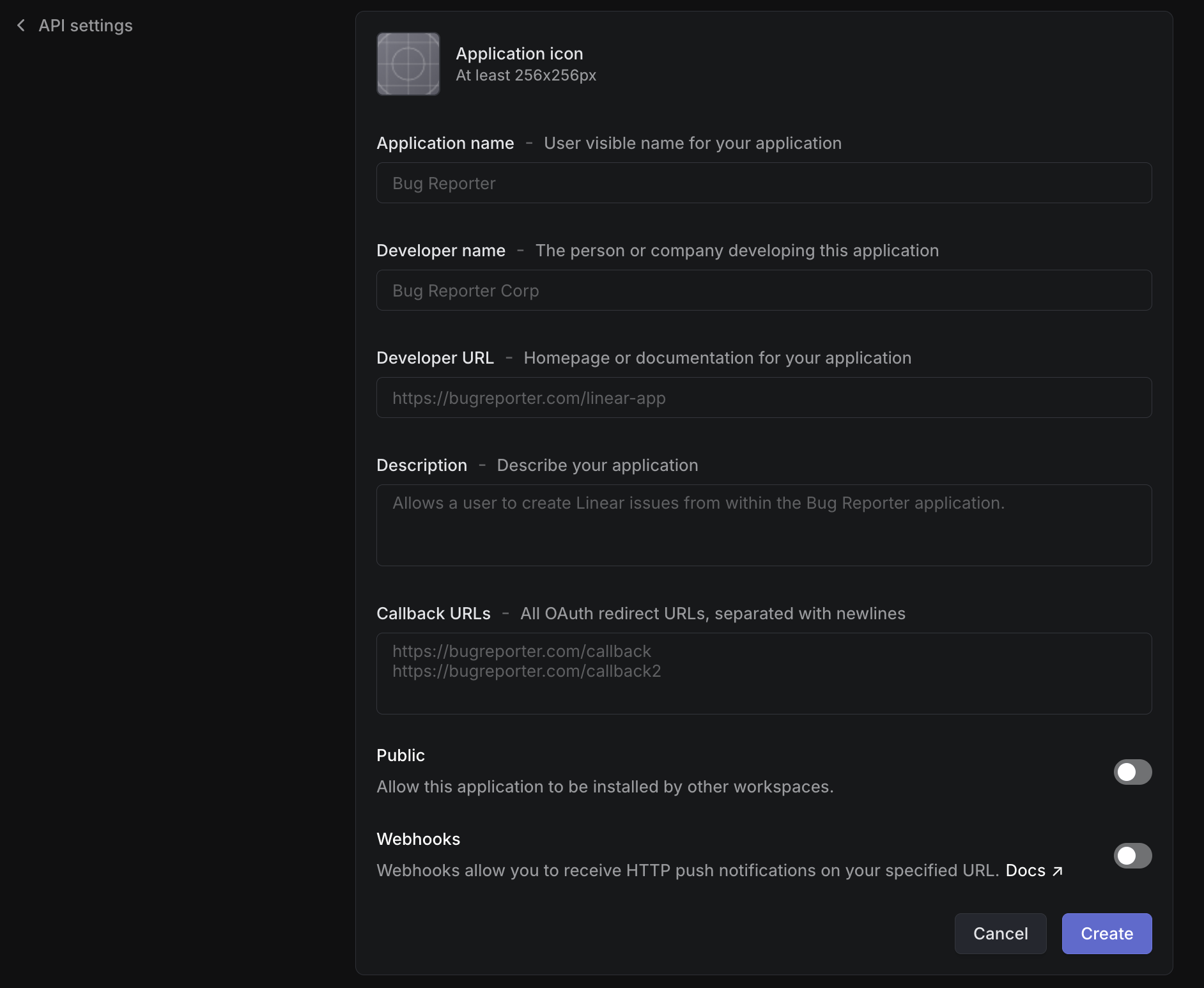Click the Create button

[x=1106, y=934]
